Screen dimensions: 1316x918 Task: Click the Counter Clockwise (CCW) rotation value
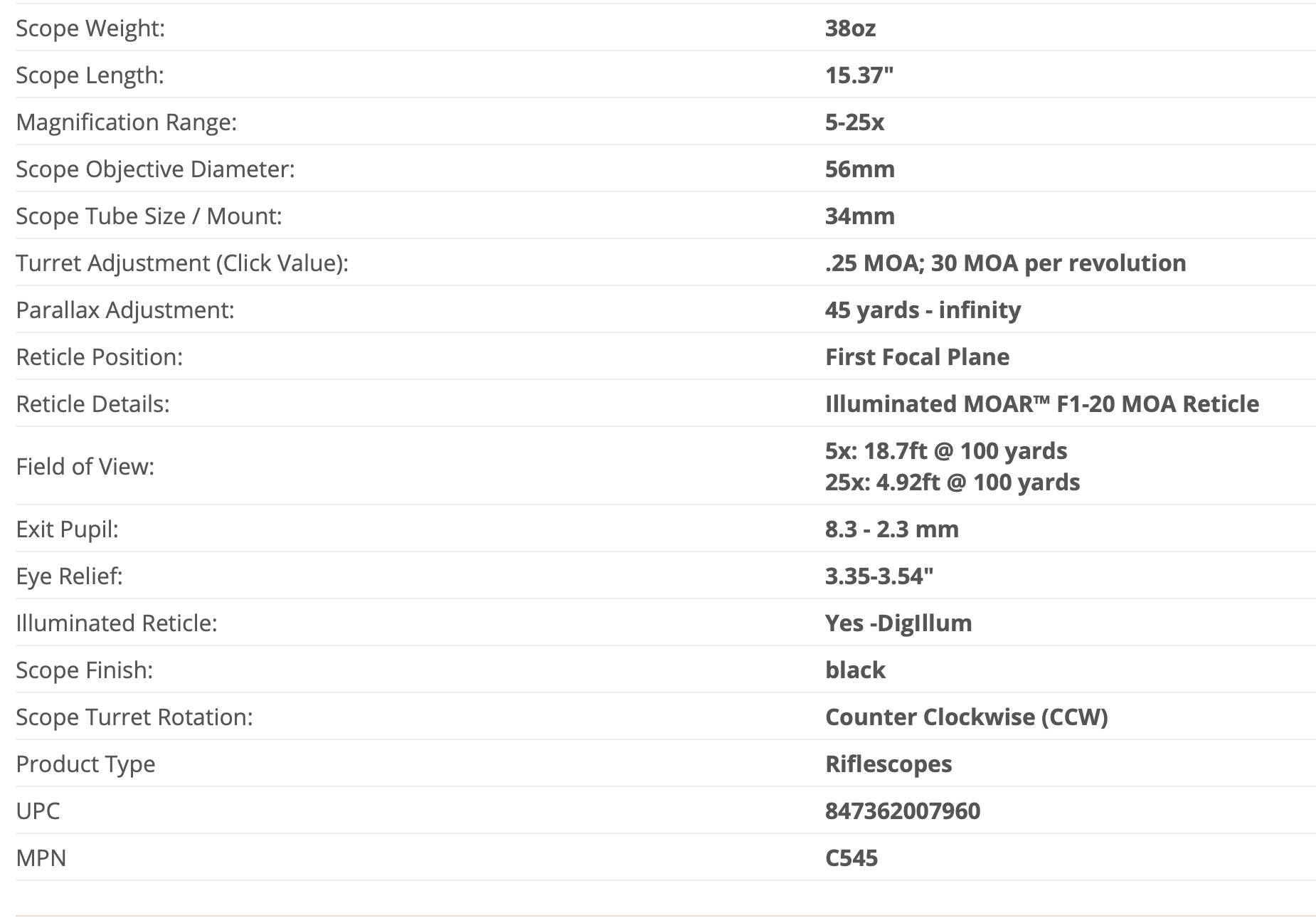click(x=966, y=717)
